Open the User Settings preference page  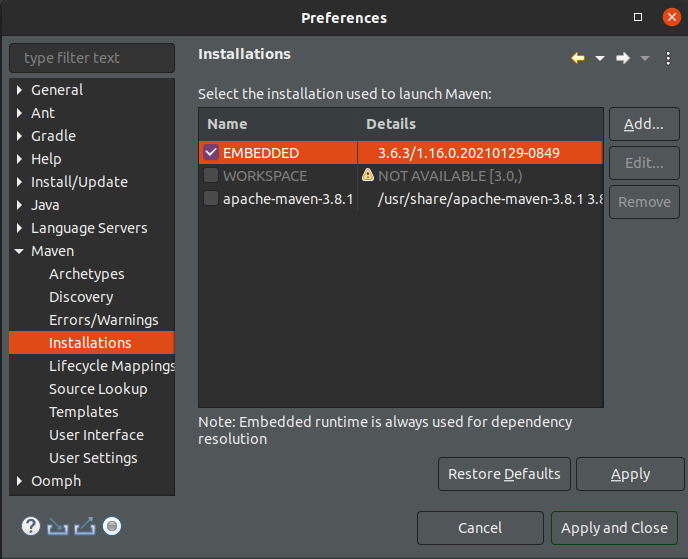(93, 458)
